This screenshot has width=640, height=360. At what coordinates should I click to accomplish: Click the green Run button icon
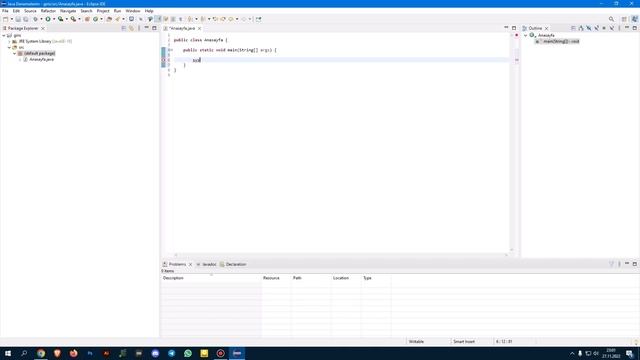(x=48, y=19)
